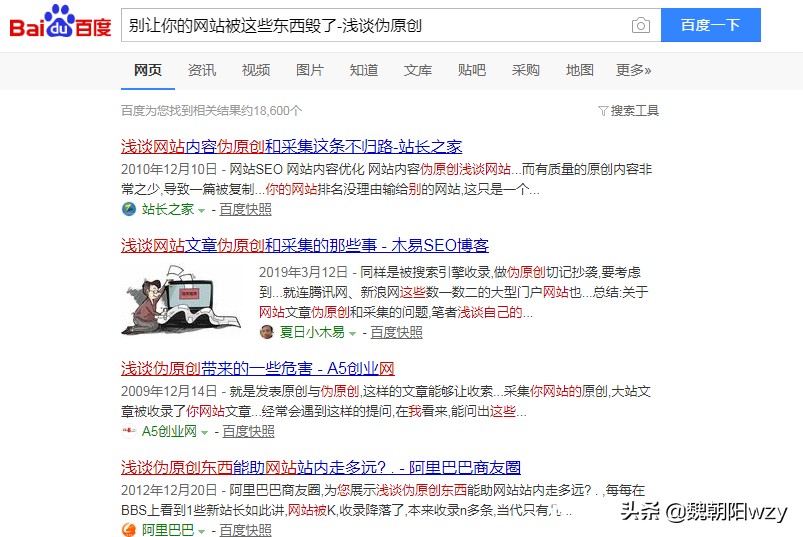Expand dropdown arrow next to 站长之家
Image resolution: width=803 pixels, height=537 pixels.
tap(201, 210)
